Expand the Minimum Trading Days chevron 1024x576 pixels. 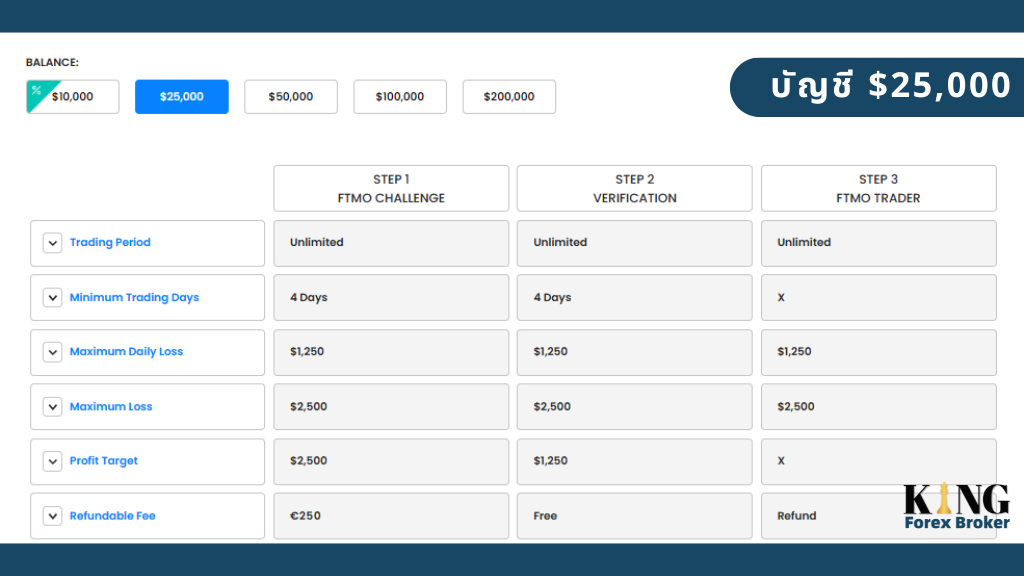[x=52, y=298]
